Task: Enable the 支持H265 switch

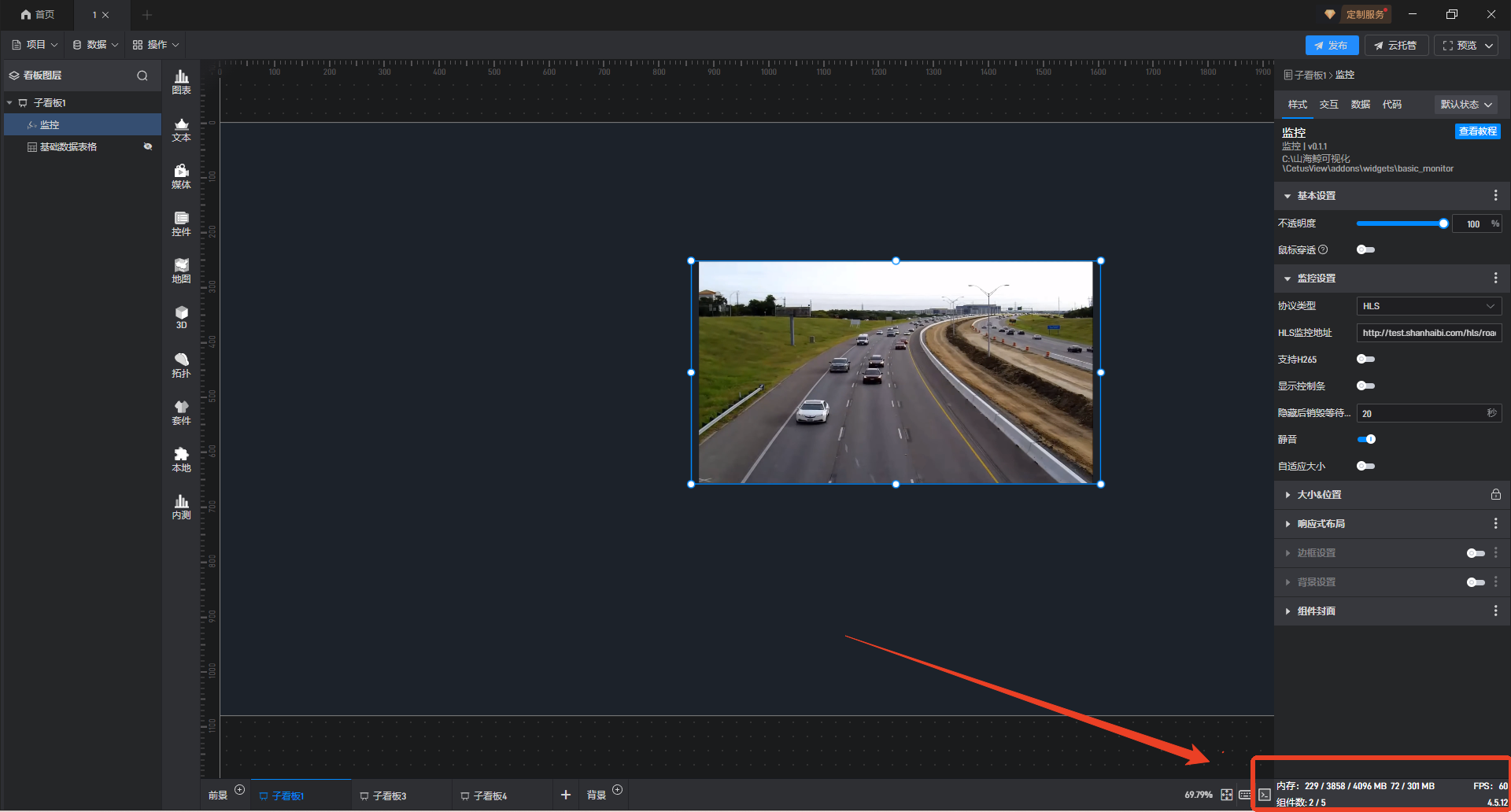Action: (x=1366, y=359)
